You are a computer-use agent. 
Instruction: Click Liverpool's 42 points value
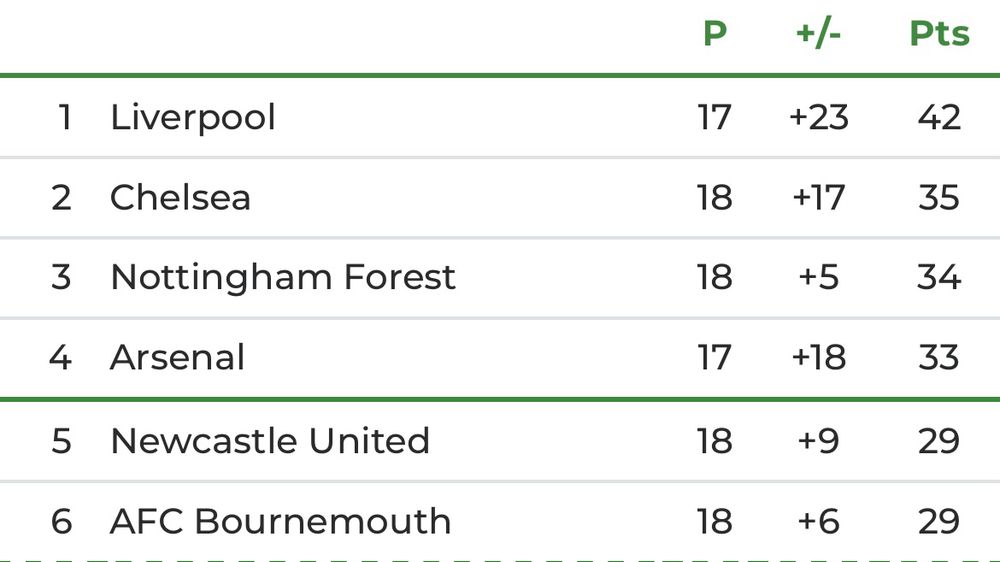(x=939, y=117)
